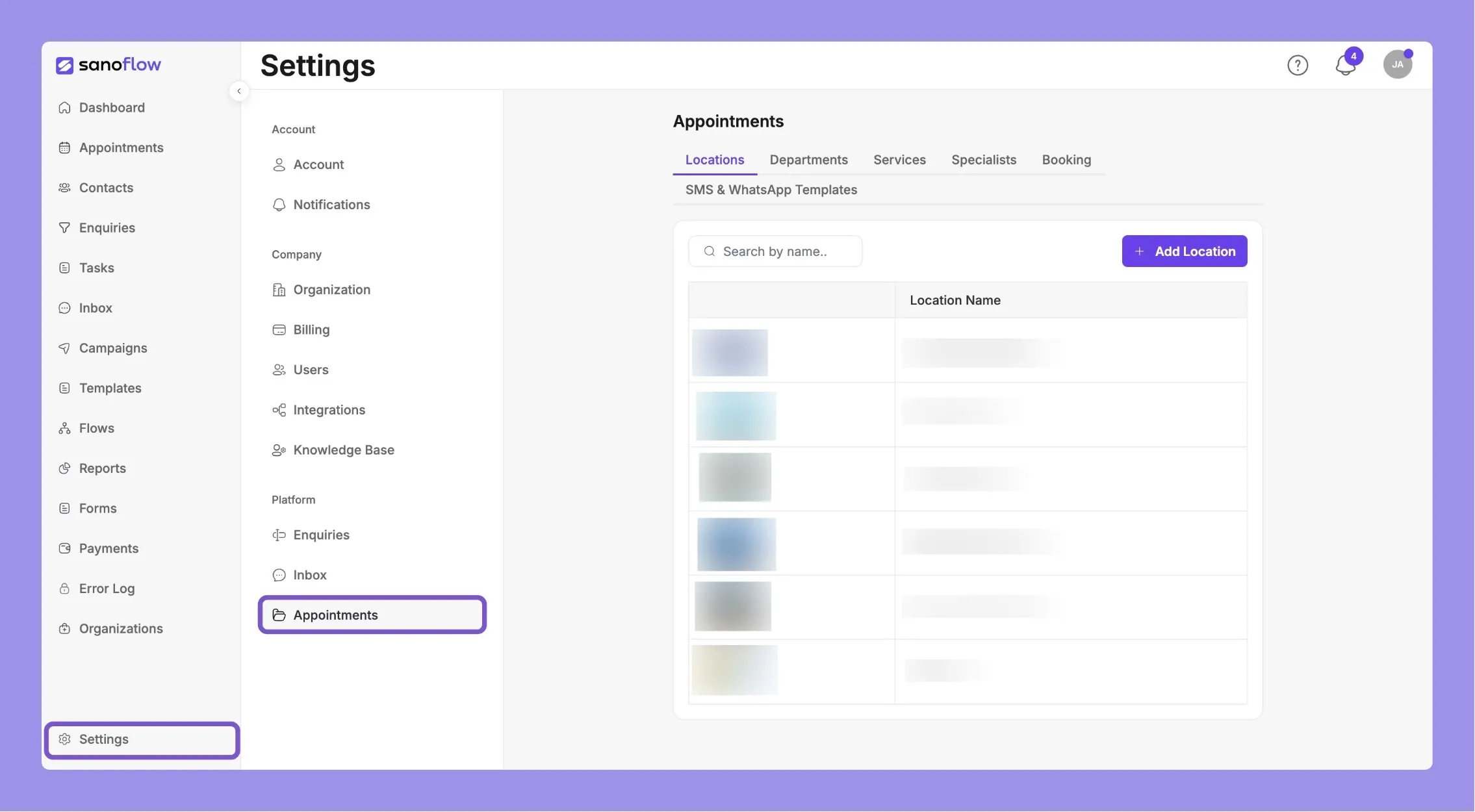The image size is (1475, 812).
Task: Click the Tasks icon in the sidebar
Action: (64, 268)
